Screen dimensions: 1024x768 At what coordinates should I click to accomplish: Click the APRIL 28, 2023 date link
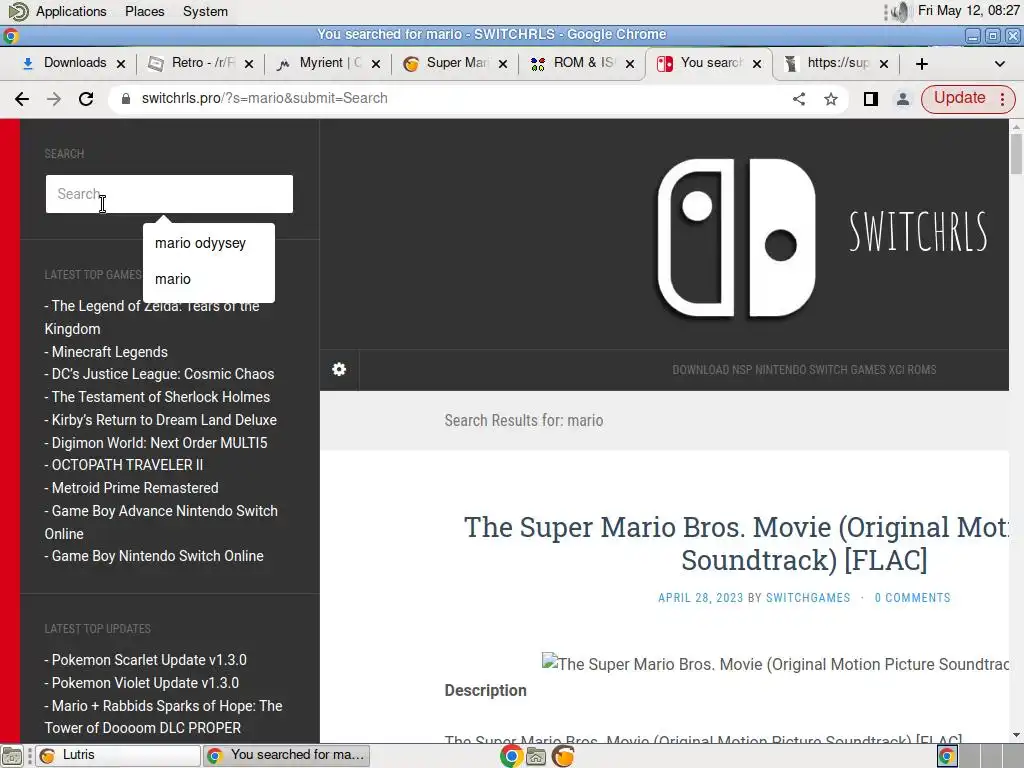700,598
